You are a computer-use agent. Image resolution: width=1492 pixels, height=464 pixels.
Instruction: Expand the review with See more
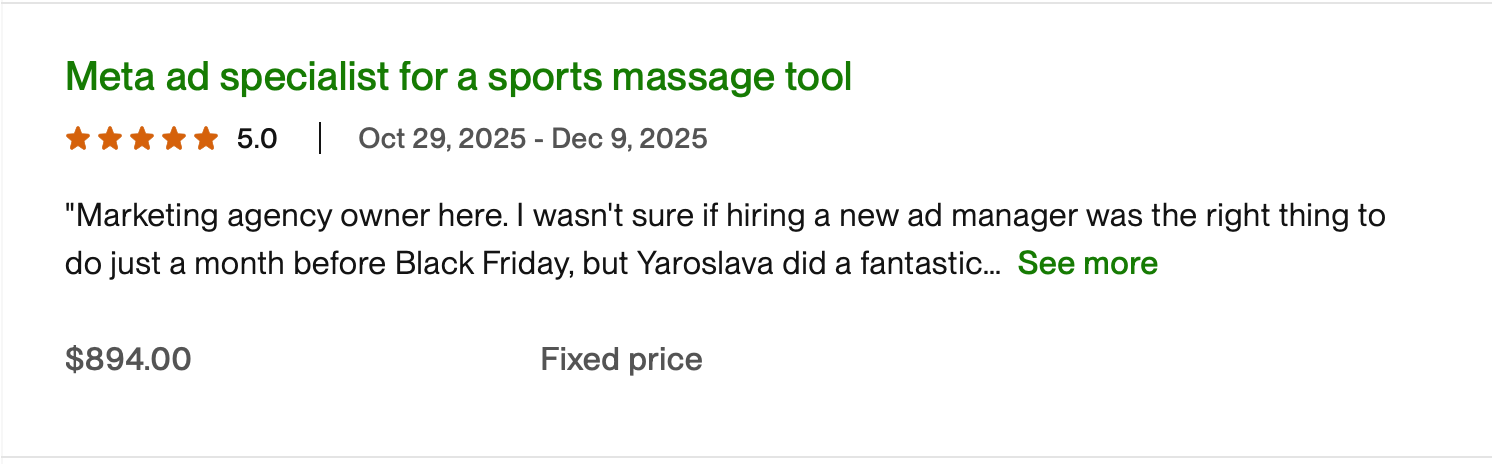1087,263
